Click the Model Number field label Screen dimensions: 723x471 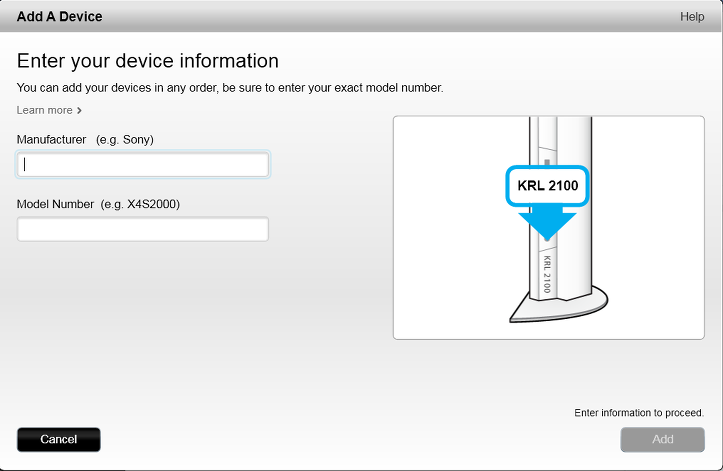[56, 204]
